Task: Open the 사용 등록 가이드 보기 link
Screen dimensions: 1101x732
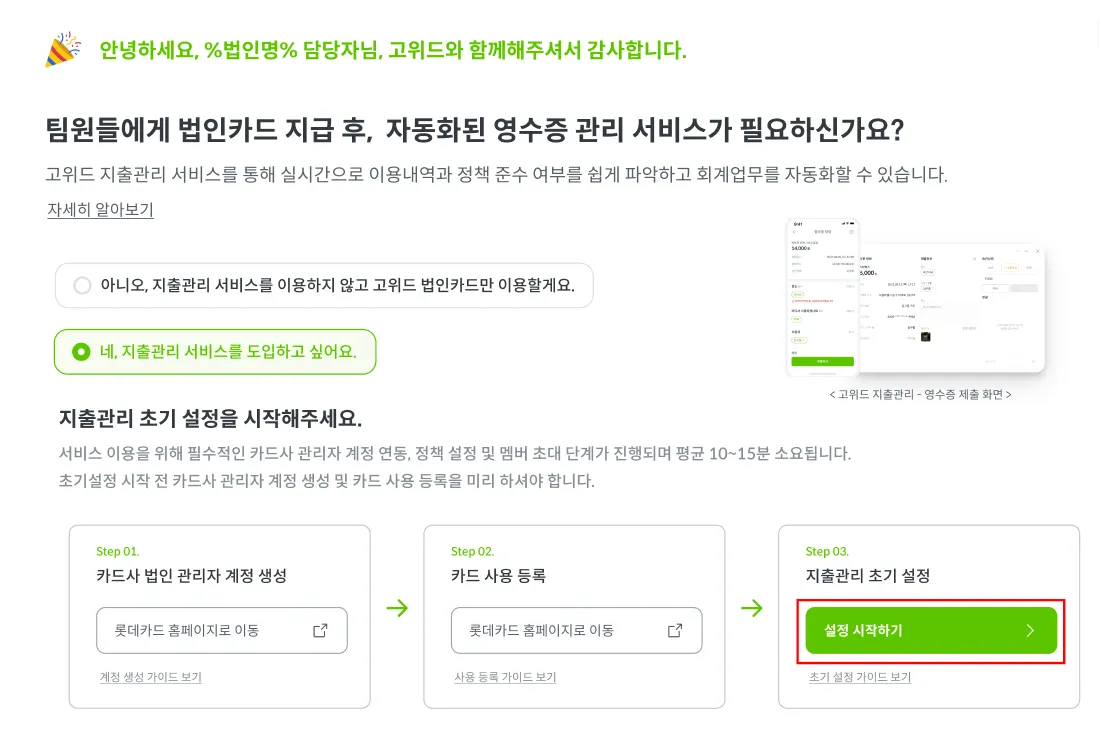Action: (505, 677)
